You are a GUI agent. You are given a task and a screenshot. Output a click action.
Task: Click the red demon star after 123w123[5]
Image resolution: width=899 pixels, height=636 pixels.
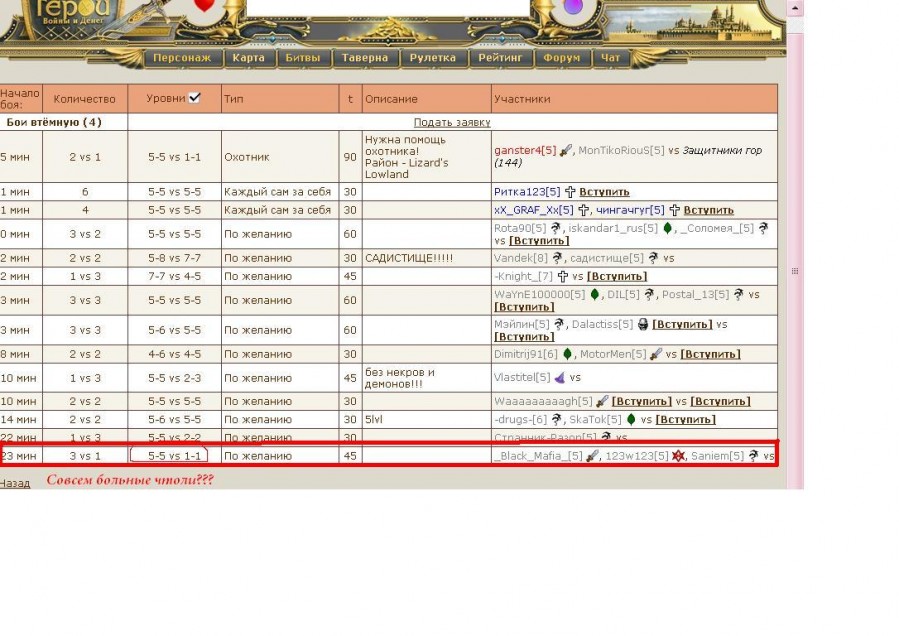tap(678, 456)
